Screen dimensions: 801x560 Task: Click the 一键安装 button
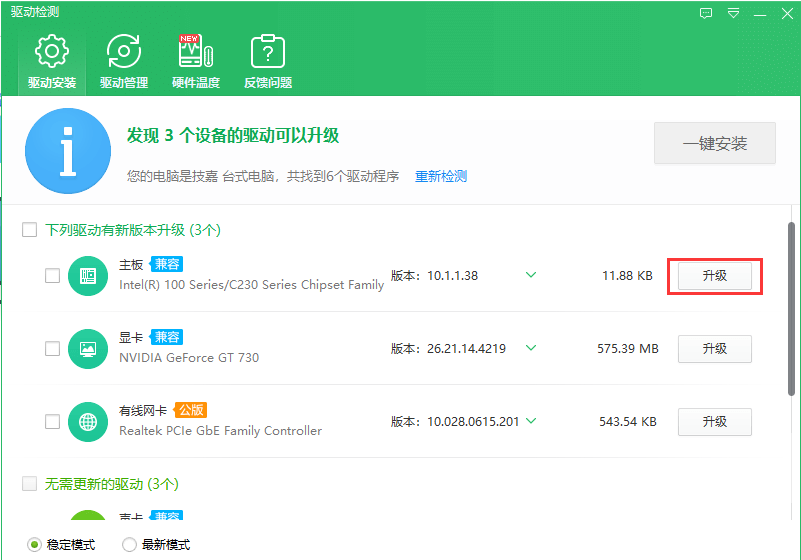pos(714,144)
